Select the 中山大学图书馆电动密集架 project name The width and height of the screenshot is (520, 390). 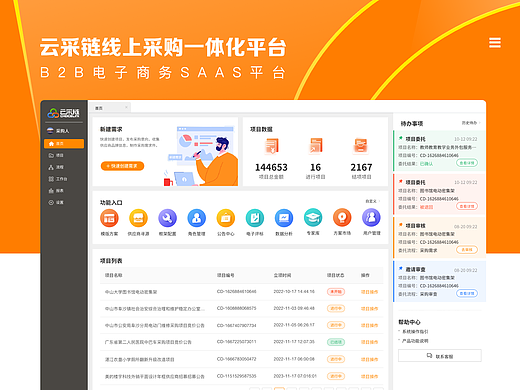coord(131,292)
